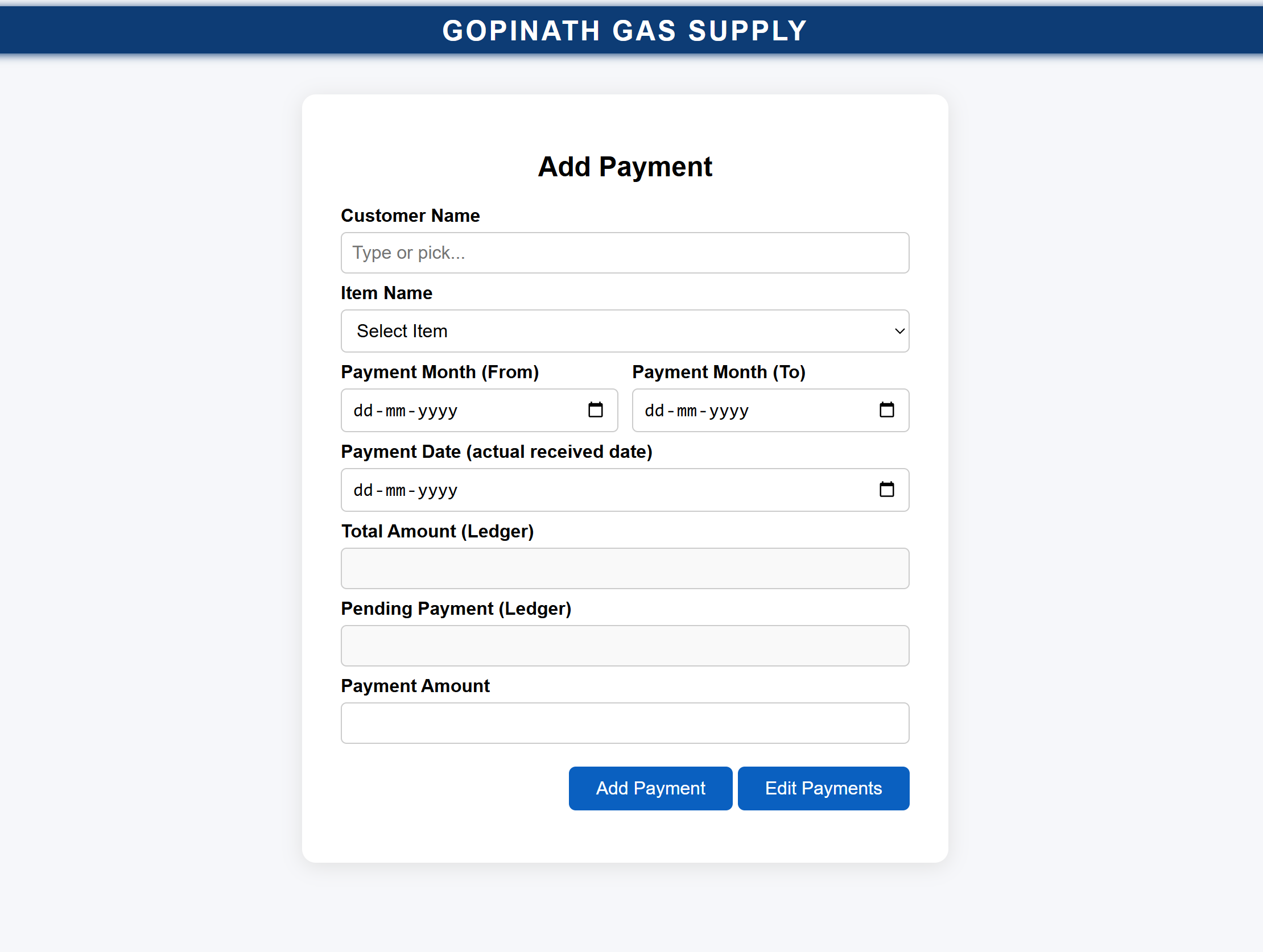Open calendar picker for Payment Month (To)
Viewport: 1263px width, 952px height.
pos(886,411)
